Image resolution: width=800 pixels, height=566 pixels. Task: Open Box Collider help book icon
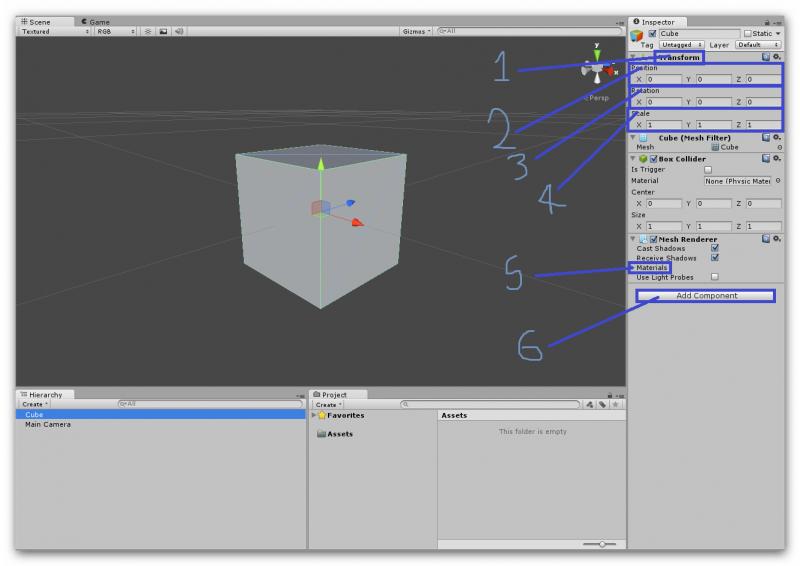[766, 159]
